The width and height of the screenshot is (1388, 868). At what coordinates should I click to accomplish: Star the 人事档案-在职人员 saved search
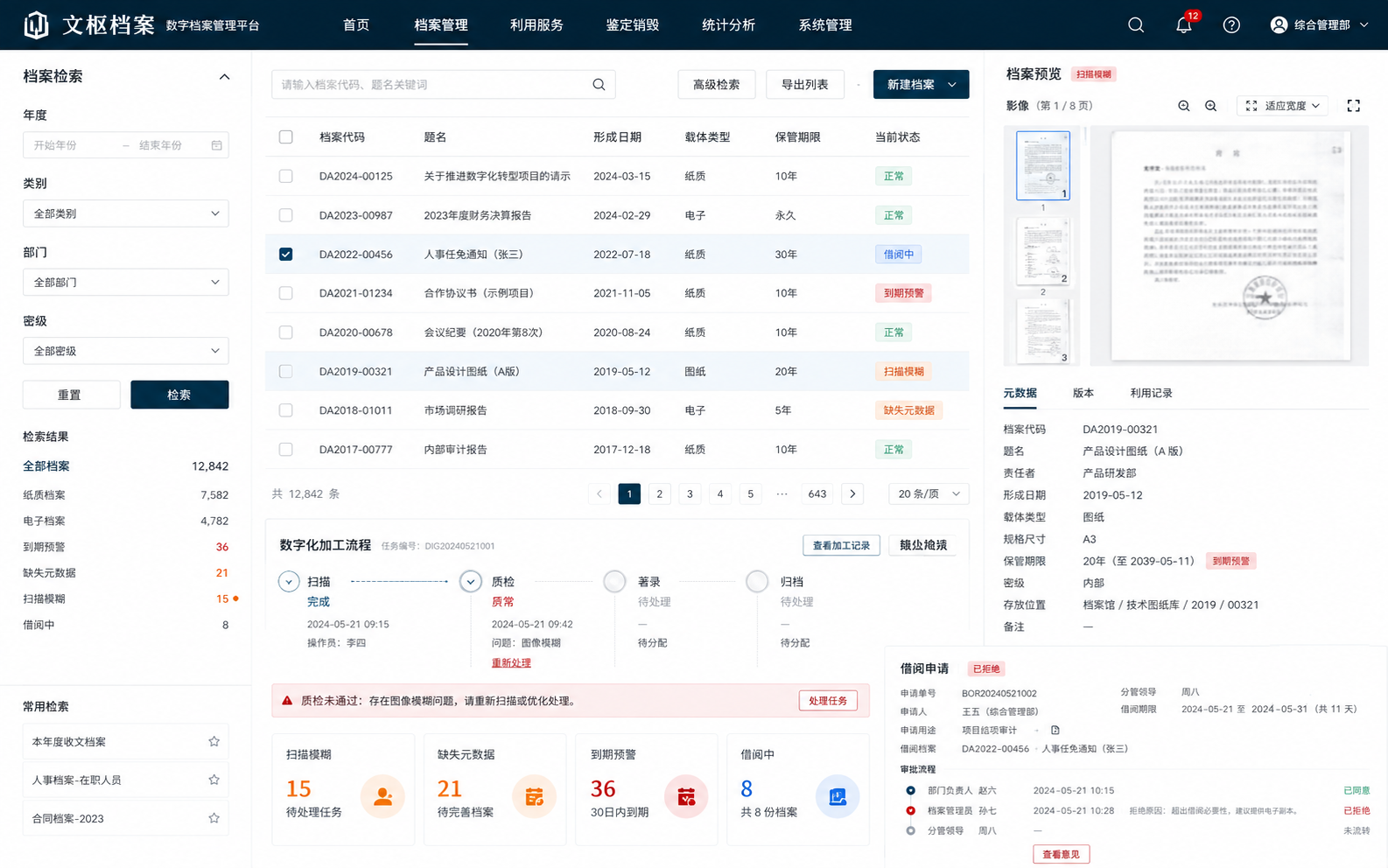click(x=214, y=780)
